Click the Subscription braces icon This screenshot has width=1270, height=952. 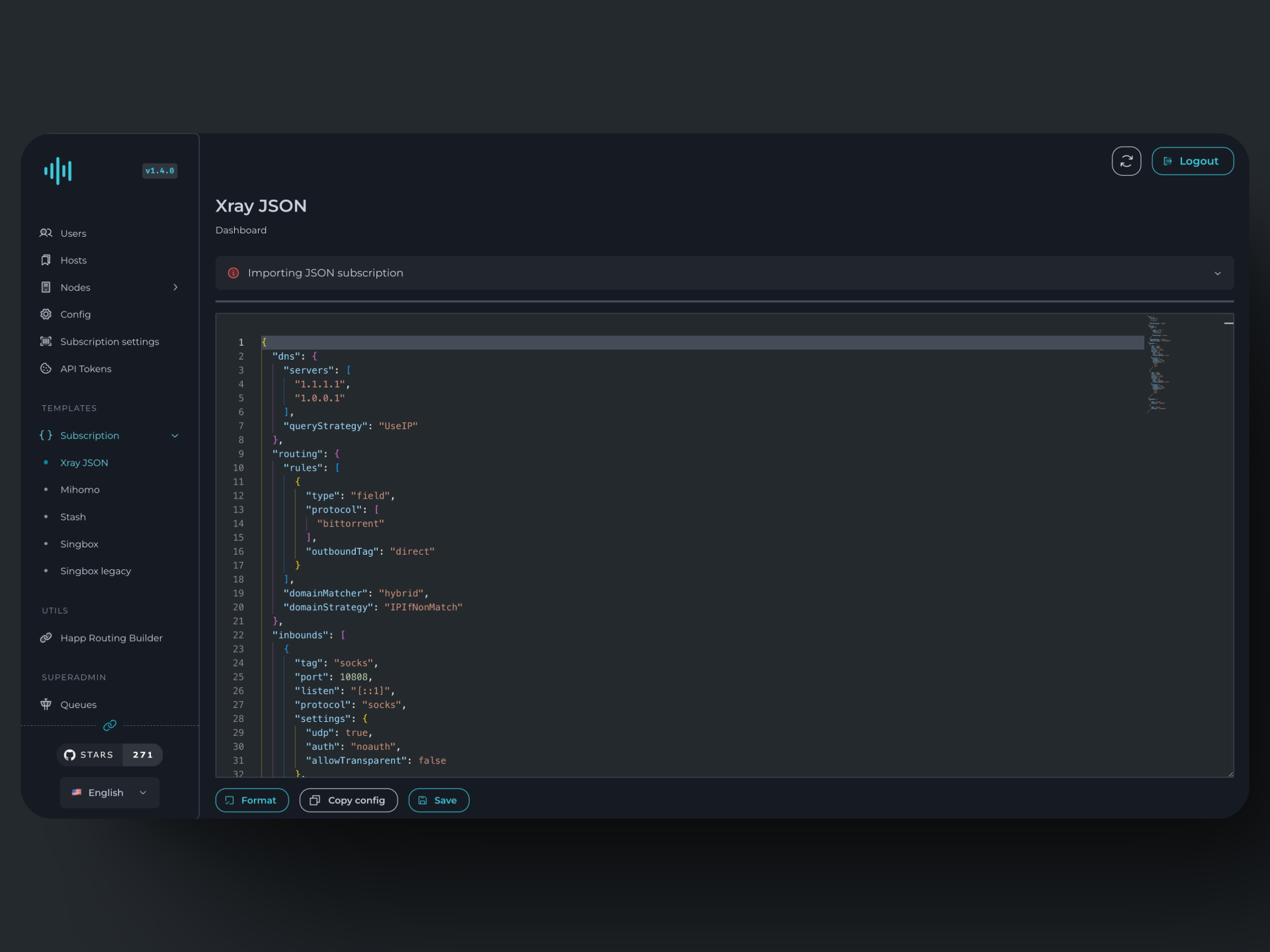(x=46, y=435)
